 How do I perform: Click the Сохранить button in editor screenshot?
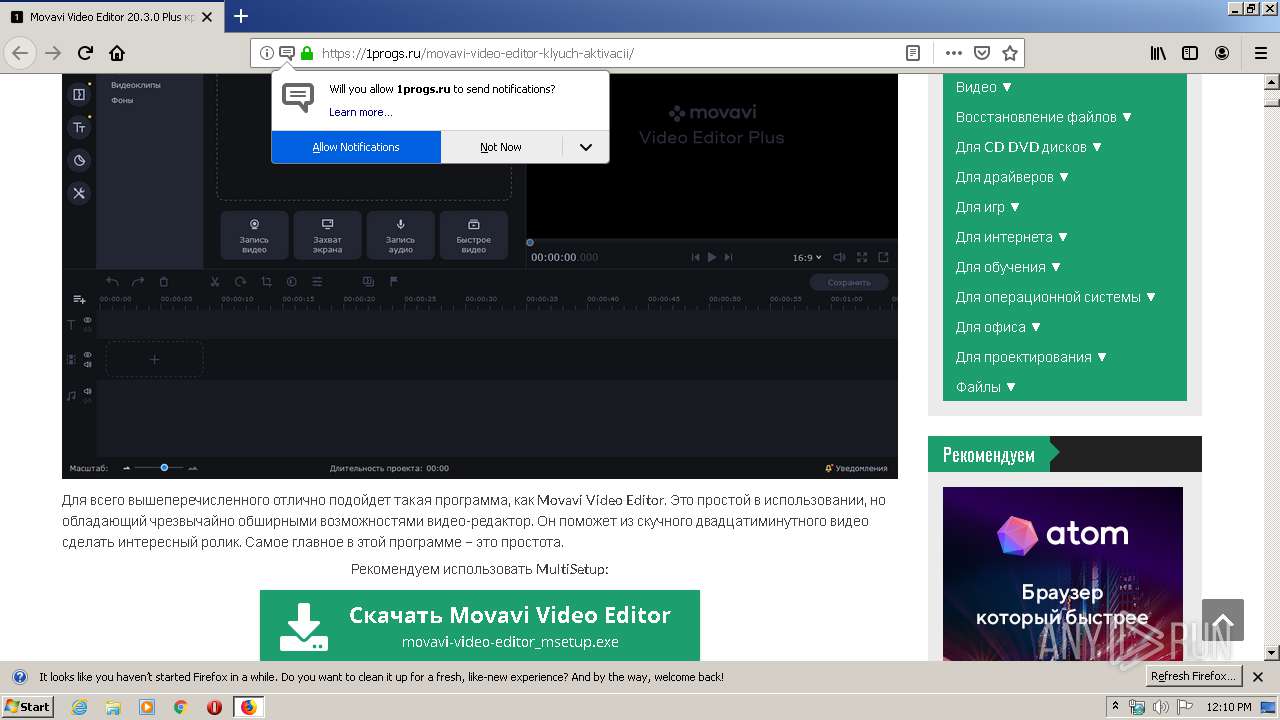coord(849,282)
